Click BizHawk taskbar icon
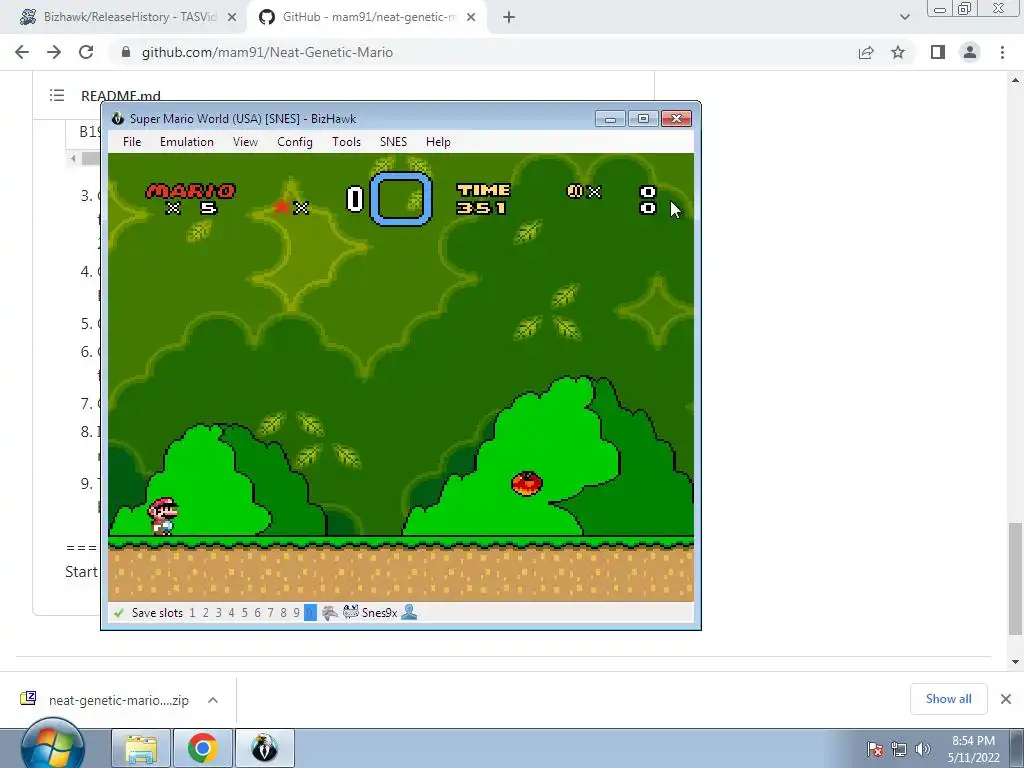This screenshot has height=768, width=1024. 264,748
